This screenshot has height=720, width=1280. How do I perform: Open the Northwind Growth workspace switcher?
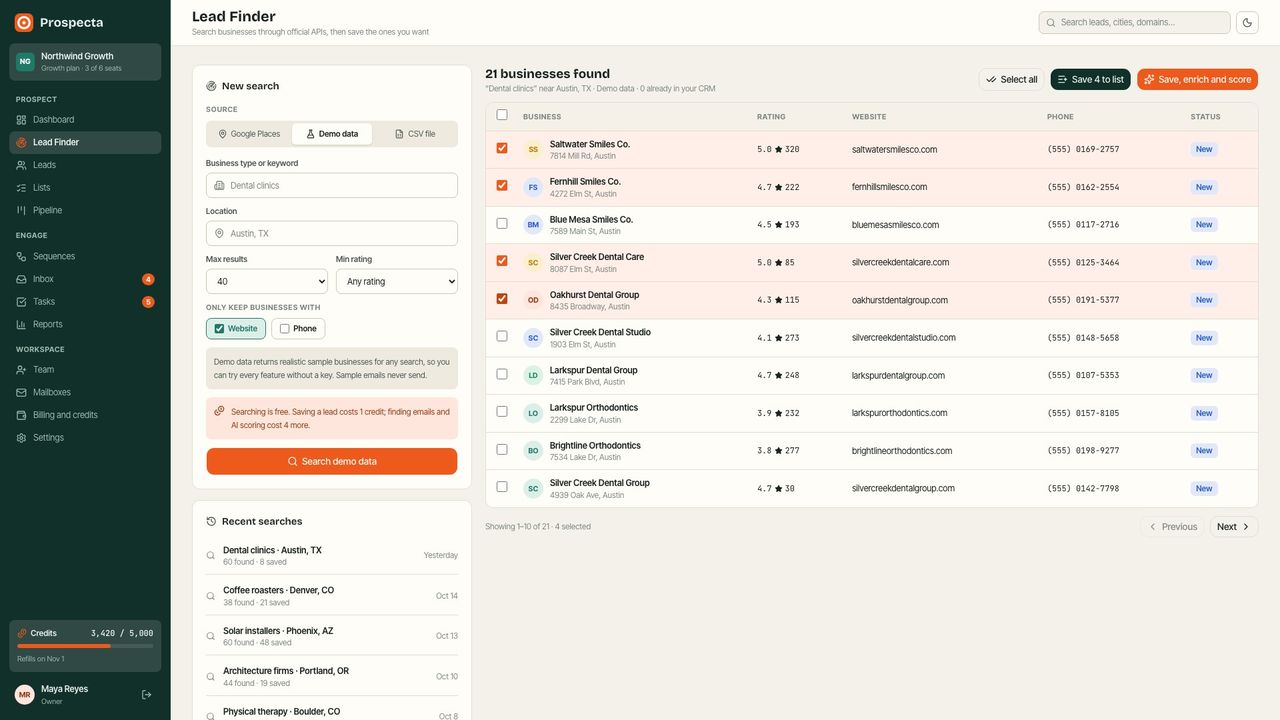[85, 62]
